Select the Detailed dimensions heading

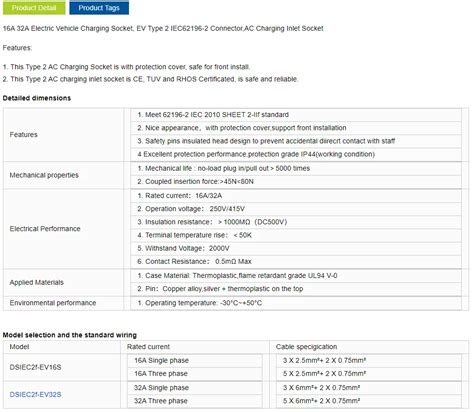pyautogui.click(x=37, y=98)
